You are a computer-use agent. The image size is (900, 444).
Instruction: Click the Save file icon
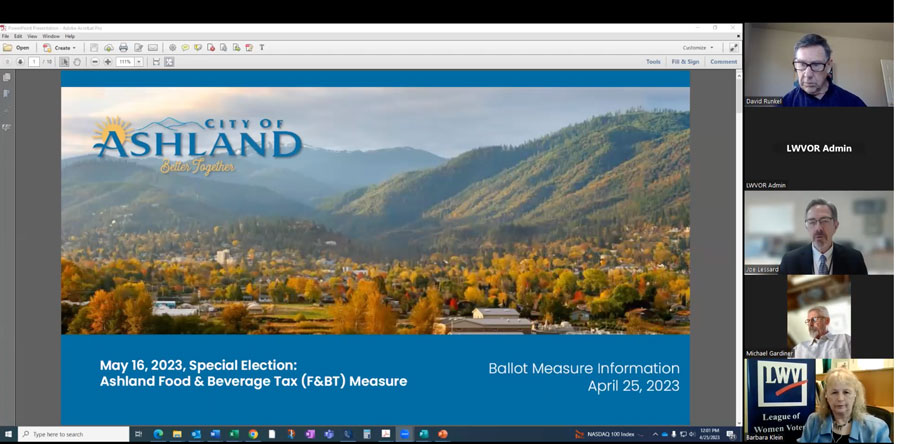point(94,48)
